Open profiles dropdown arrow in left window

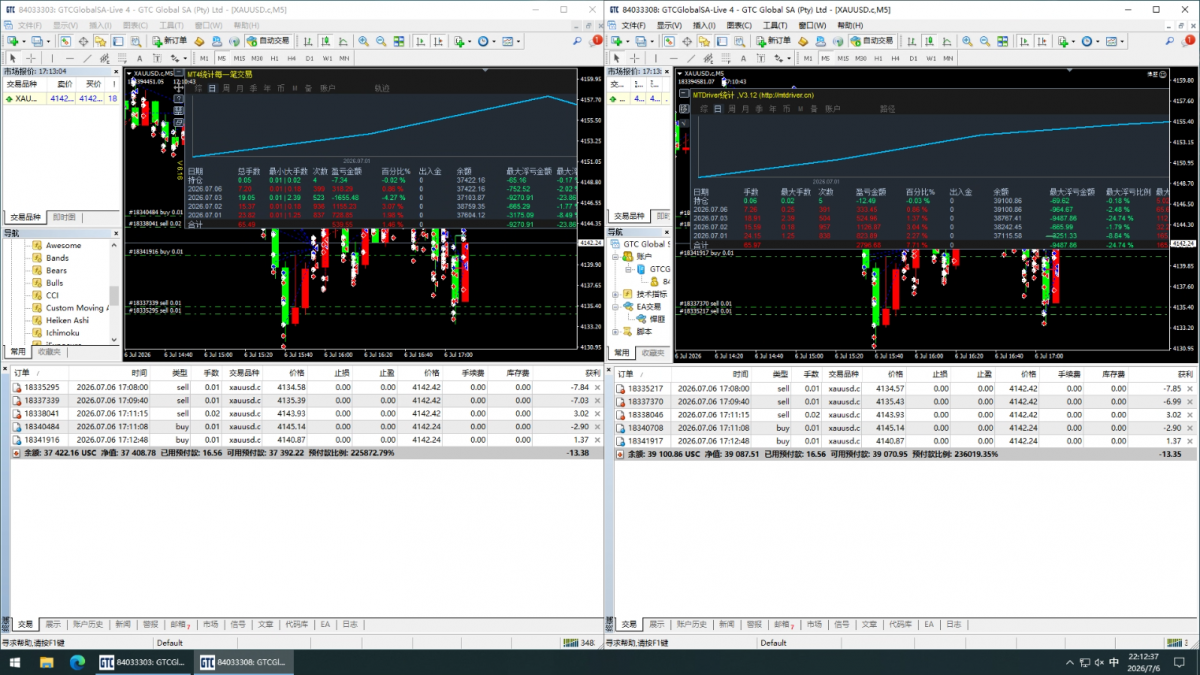point(48,42)
